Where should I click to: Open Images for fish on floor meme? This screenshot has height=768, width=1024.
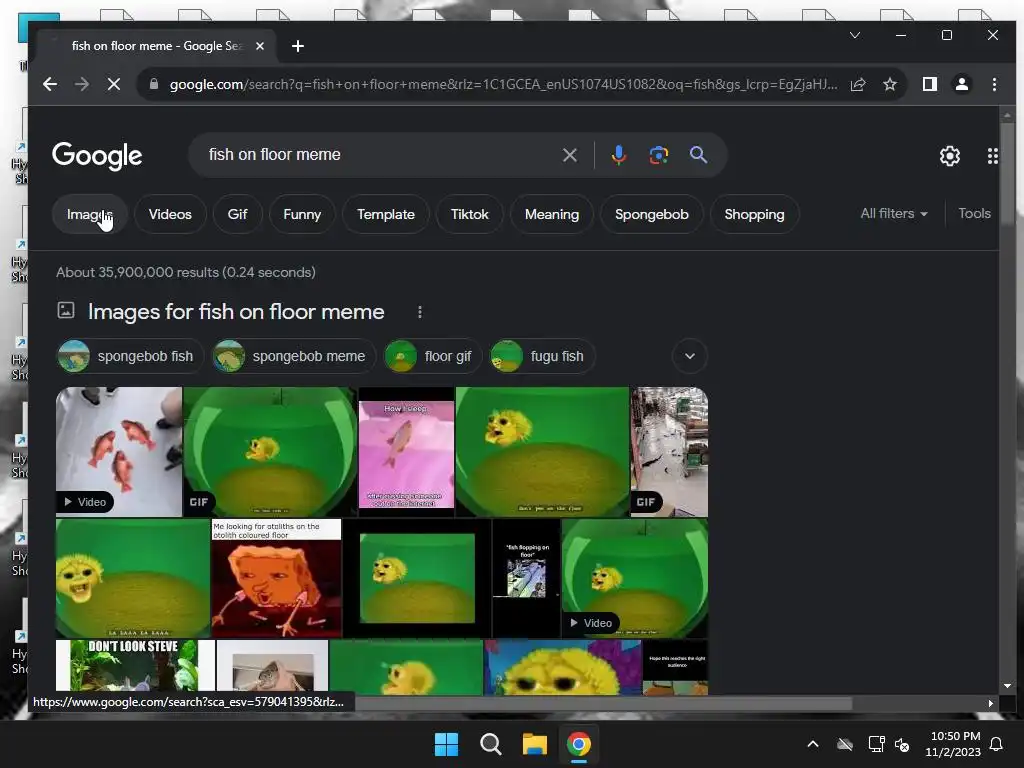pyautogui.click(x=236, y=312)
